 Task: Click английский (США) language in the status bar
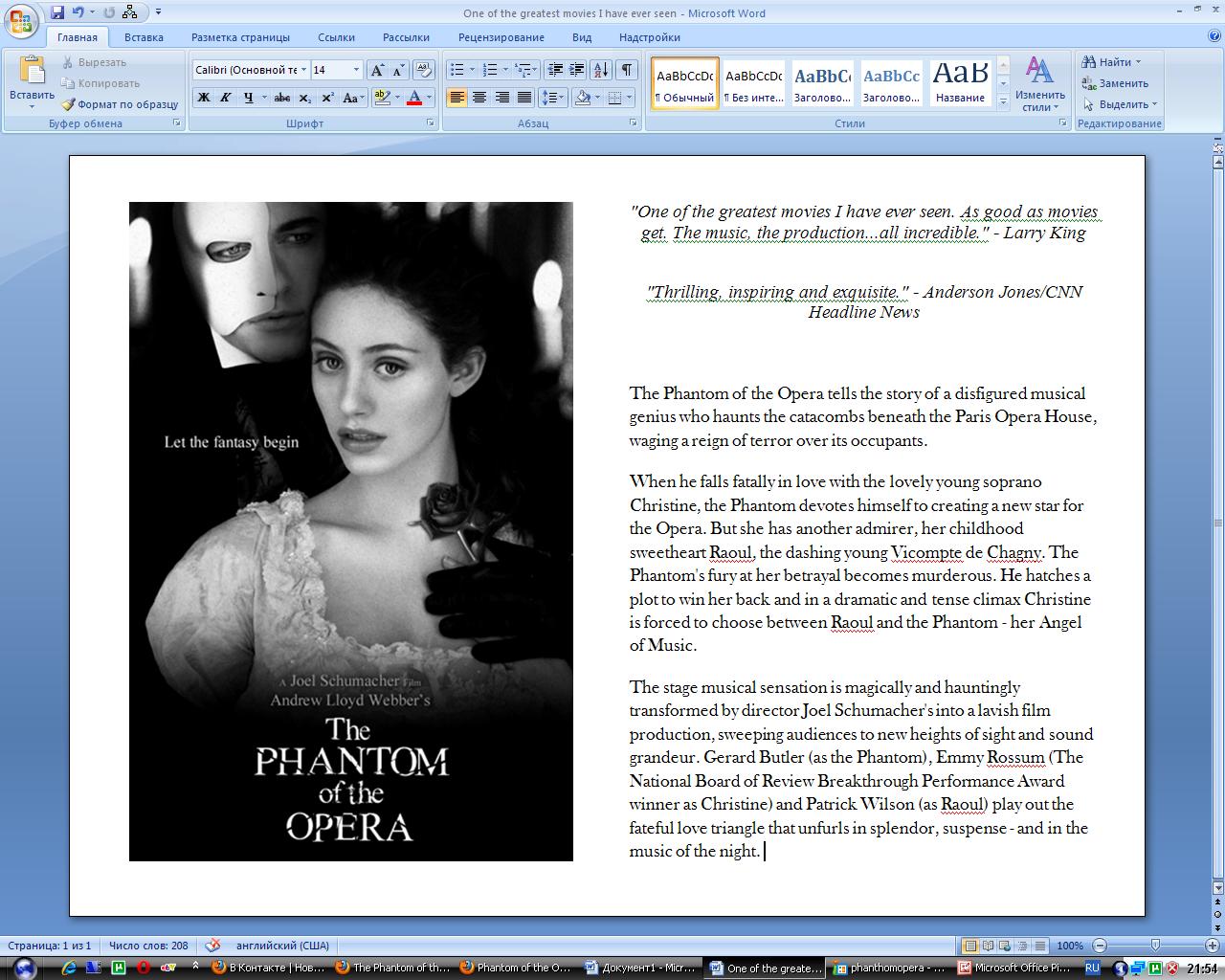[x=282, y=946]
